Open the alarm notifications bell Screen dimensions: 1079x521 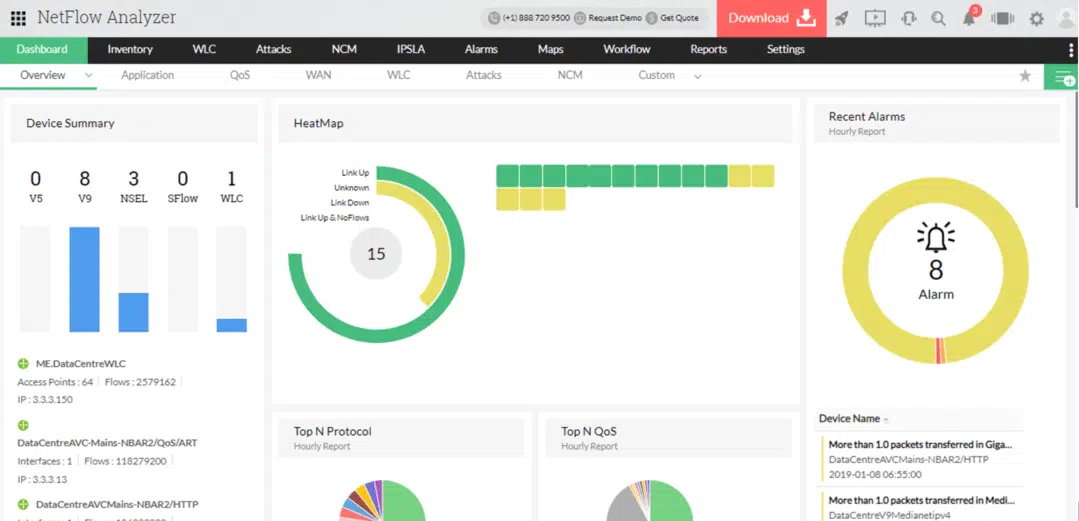pyautogui.click(x=969, y=18)
